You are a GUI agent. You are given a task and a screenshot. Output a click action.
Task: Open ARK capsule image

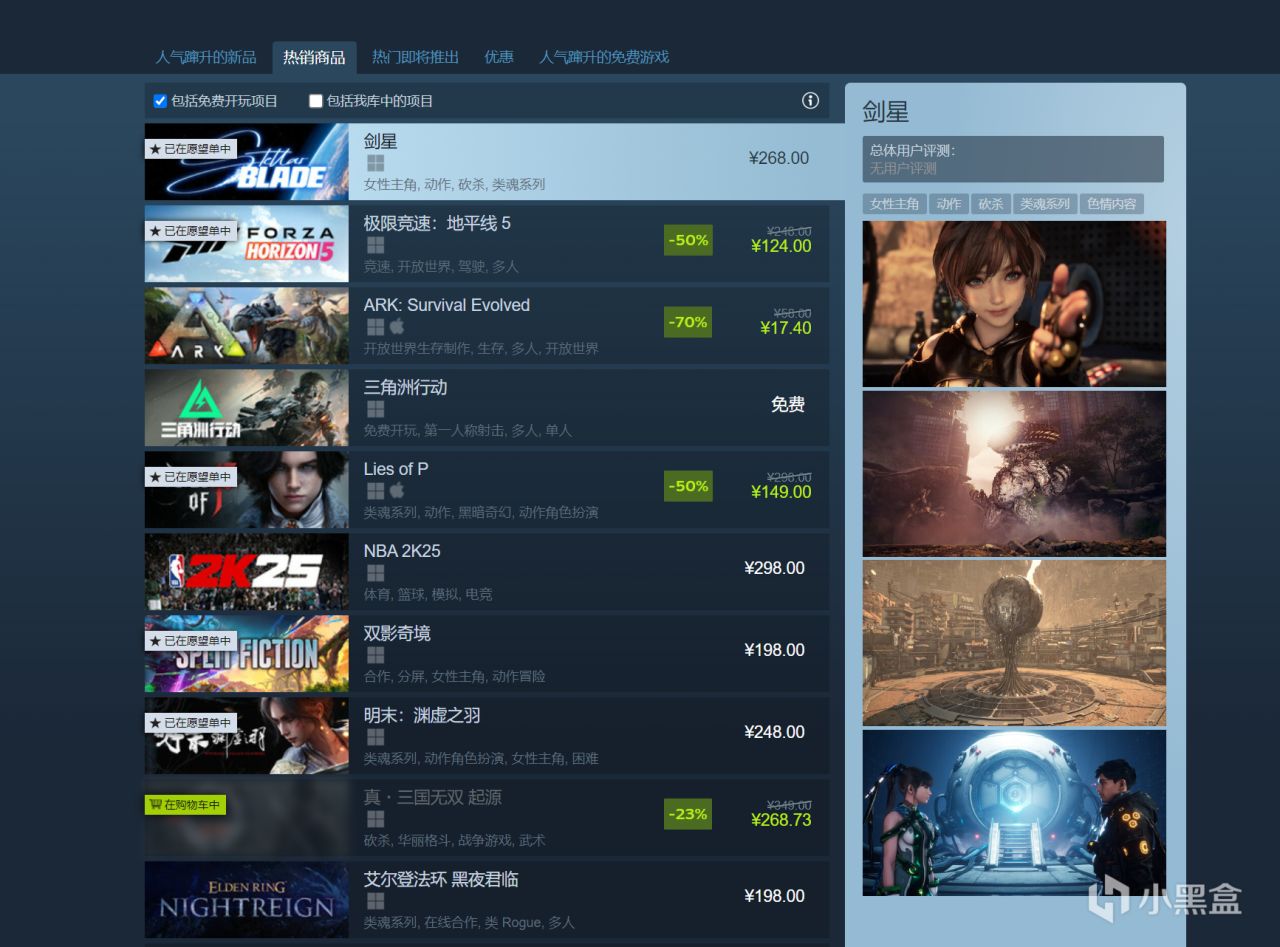247,326
